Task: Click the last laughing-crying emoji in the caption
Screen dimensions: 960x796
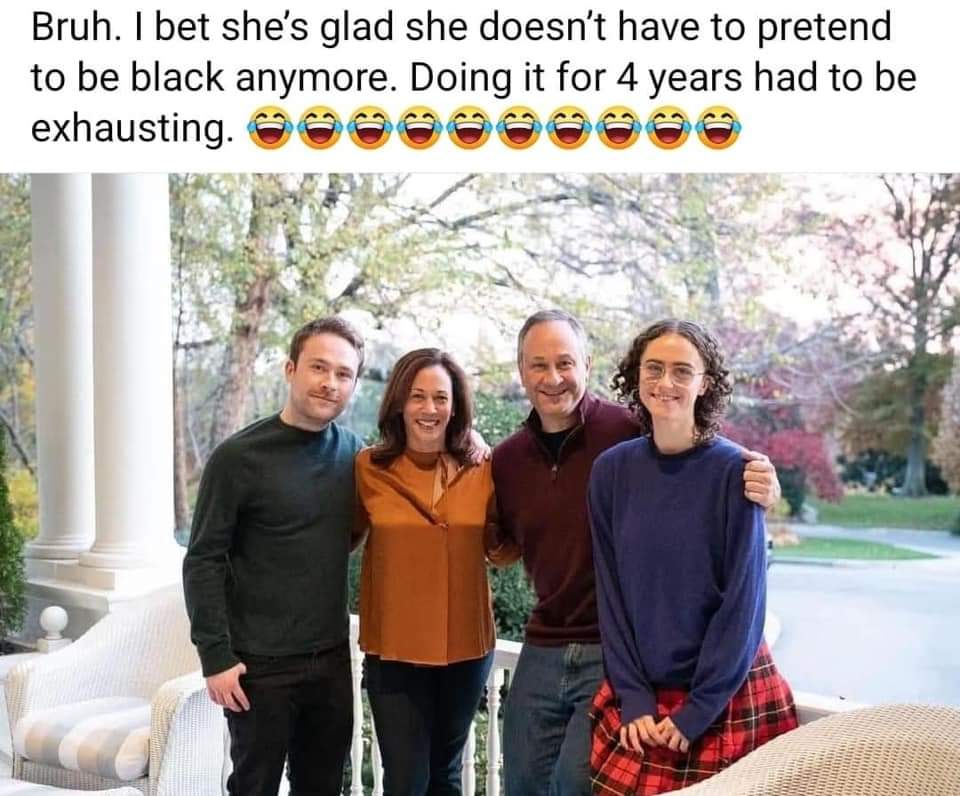Action: 717,127
